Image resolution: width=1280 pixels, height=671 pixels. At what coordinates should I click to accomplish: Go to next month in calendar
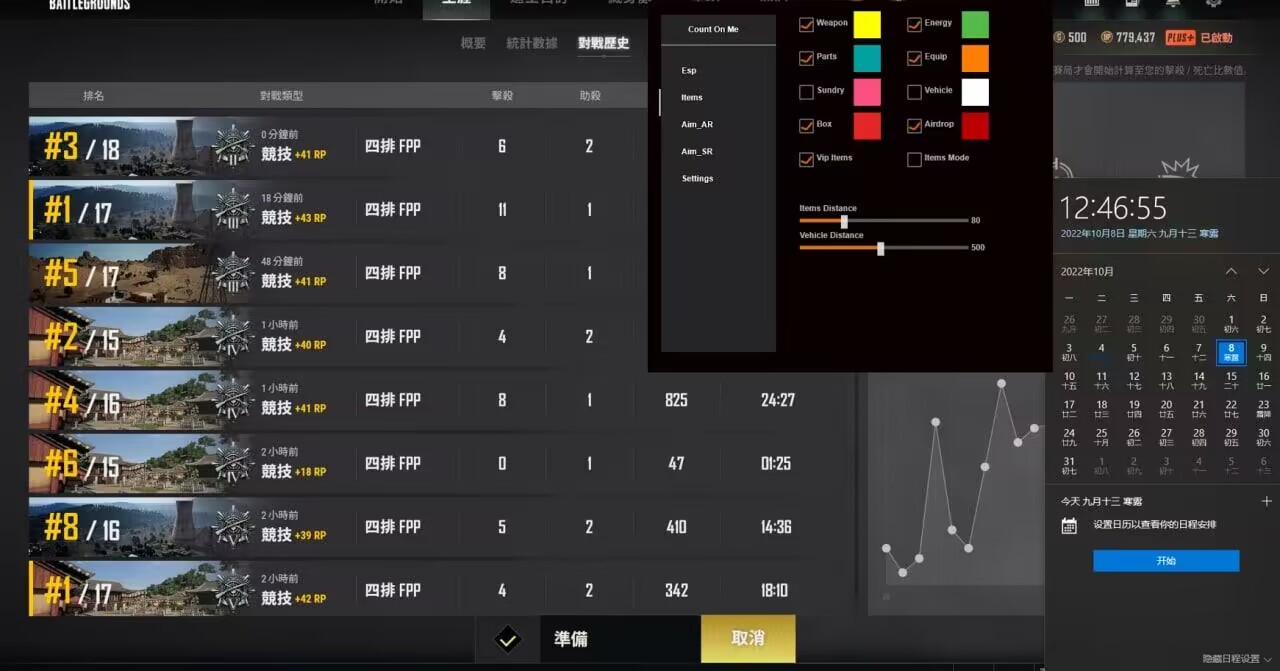pyautogui.click(x=1264, y=271)
